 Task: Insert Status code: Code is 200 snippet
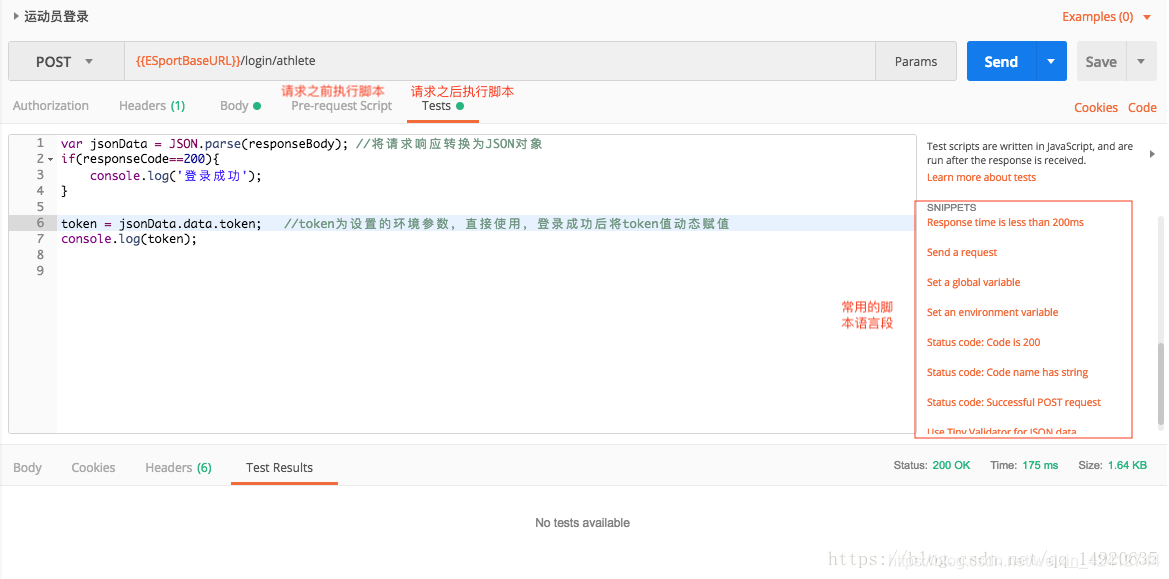coord(983,342)
